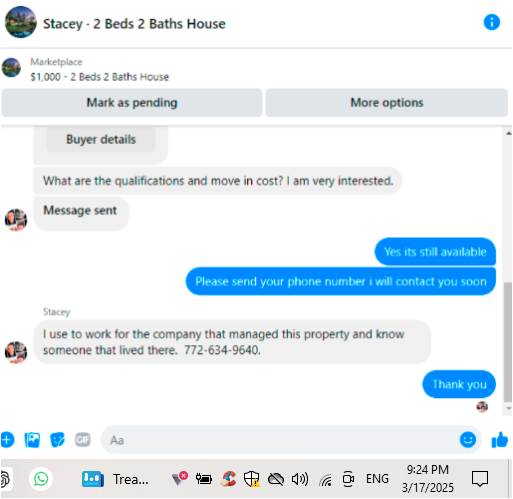The height and width of the screenshot is (499, 513).
Task: Send a thumbs-up like
Action: [499, 439]
